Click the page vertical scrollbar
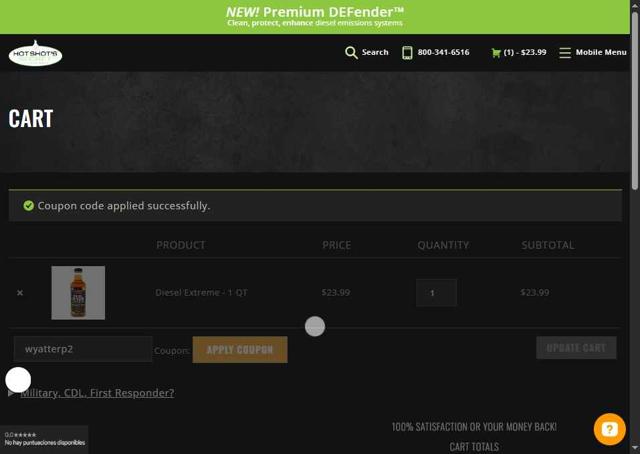Screen dimensions: 640x454 point(635,100)
